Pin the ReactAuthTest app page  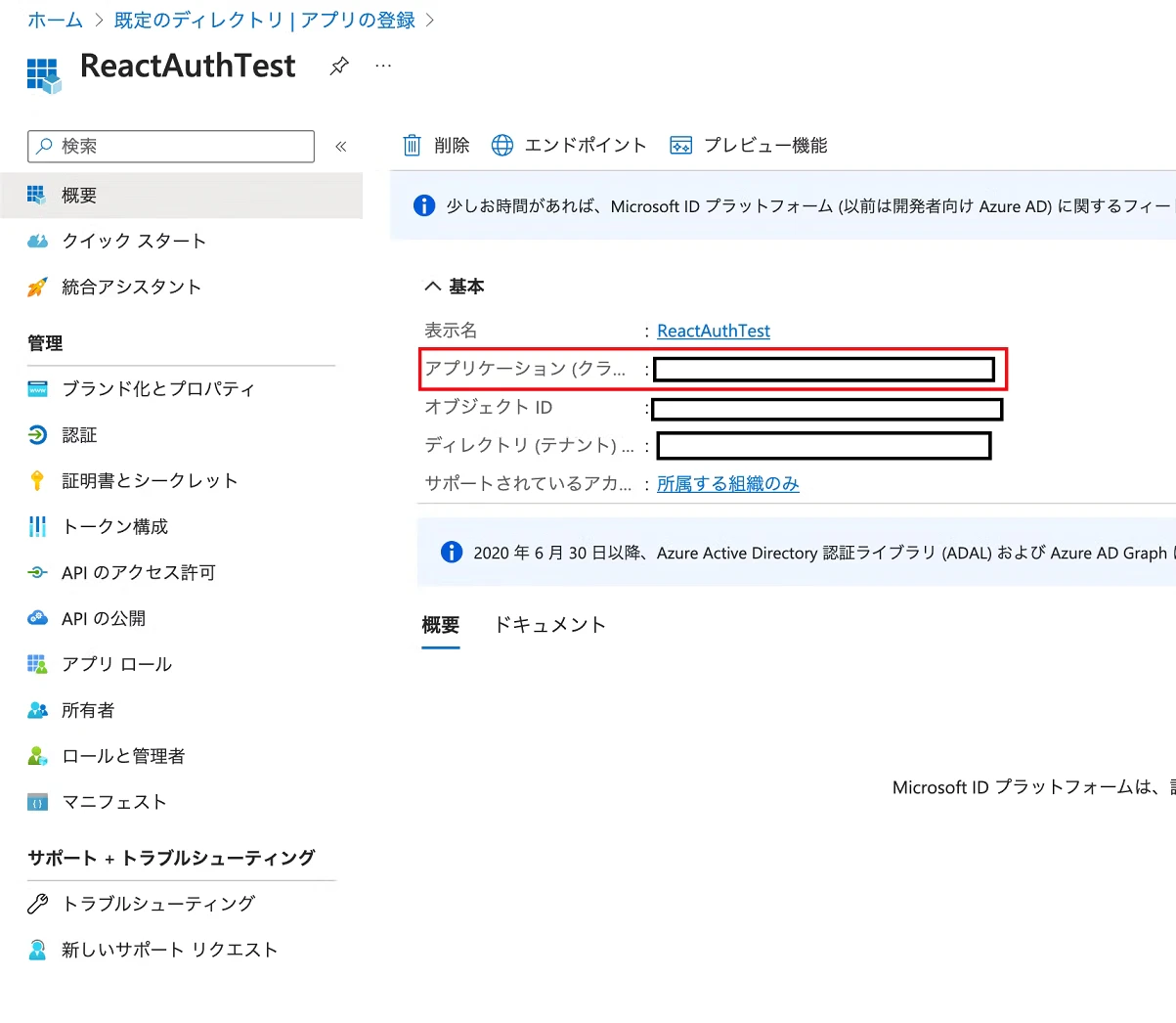click(x=339, y=66)
